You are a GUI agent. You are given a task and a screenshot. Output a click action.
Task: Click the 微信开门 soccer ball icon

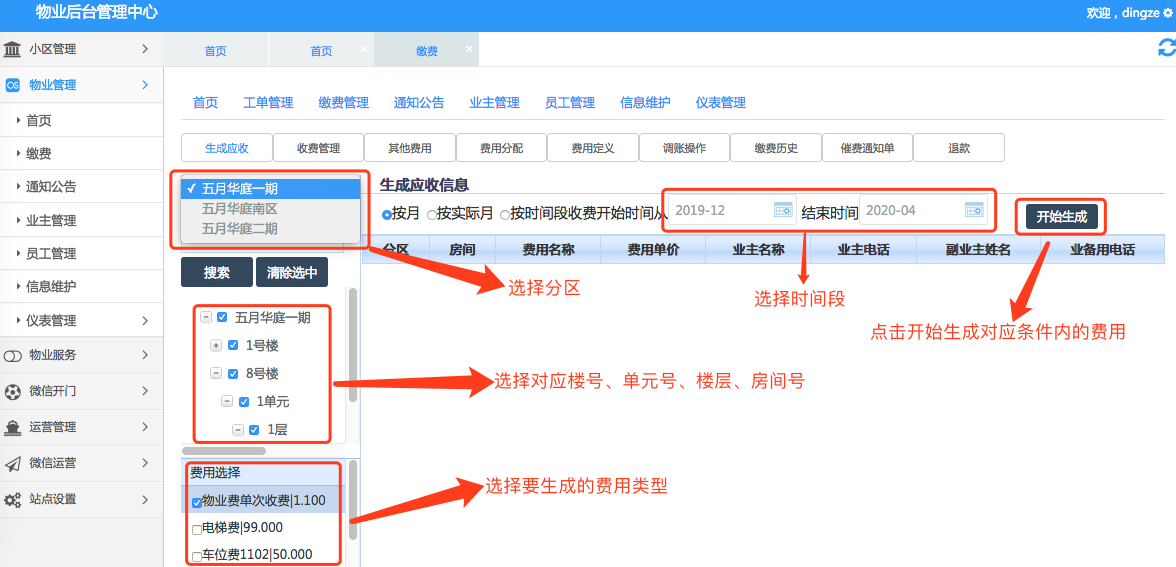pos(13,392)
